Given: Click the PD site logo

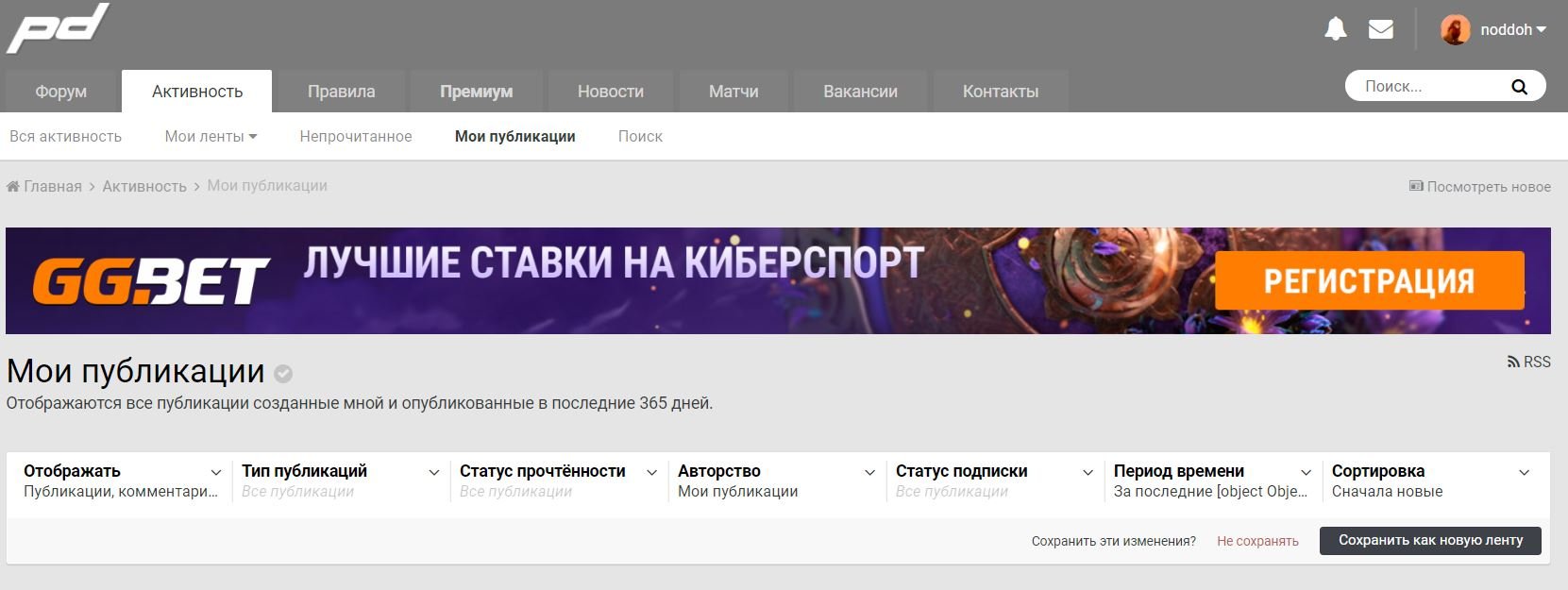Looking at the screenshot, I should (x=58, y=28).
